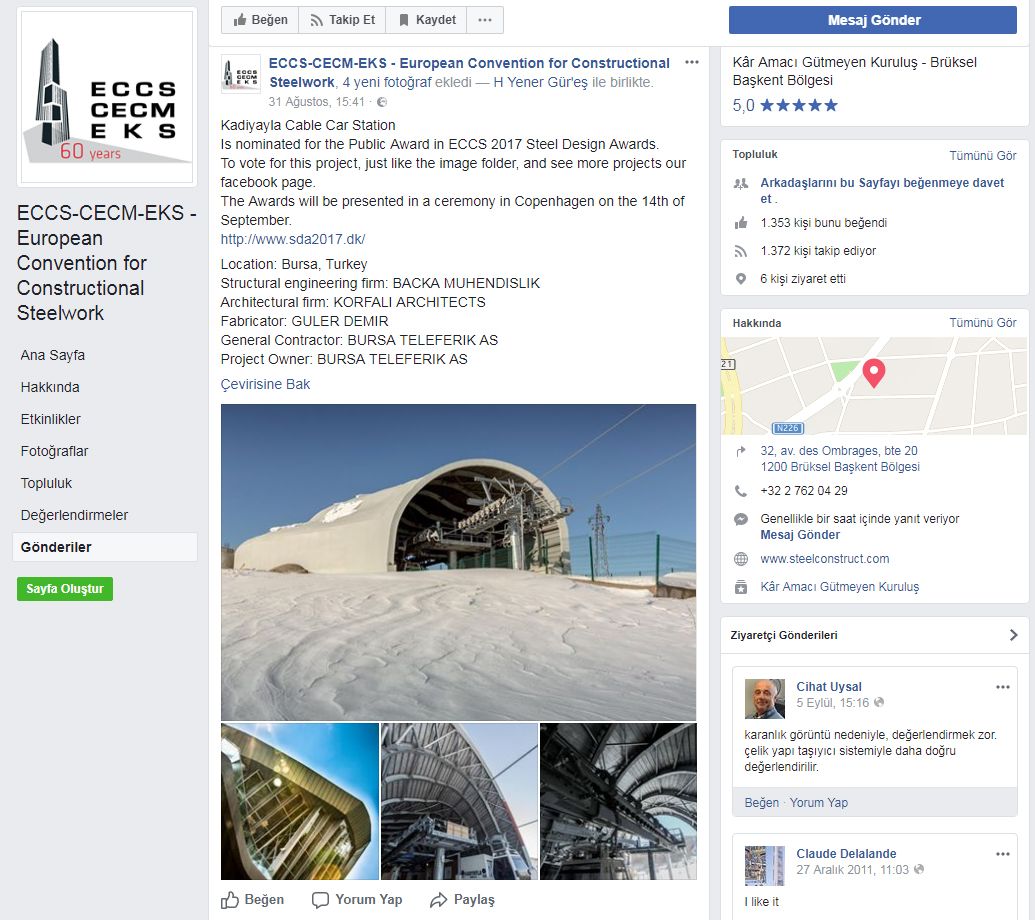Click the green Sayfa Oluştur button

click(65, 589)
